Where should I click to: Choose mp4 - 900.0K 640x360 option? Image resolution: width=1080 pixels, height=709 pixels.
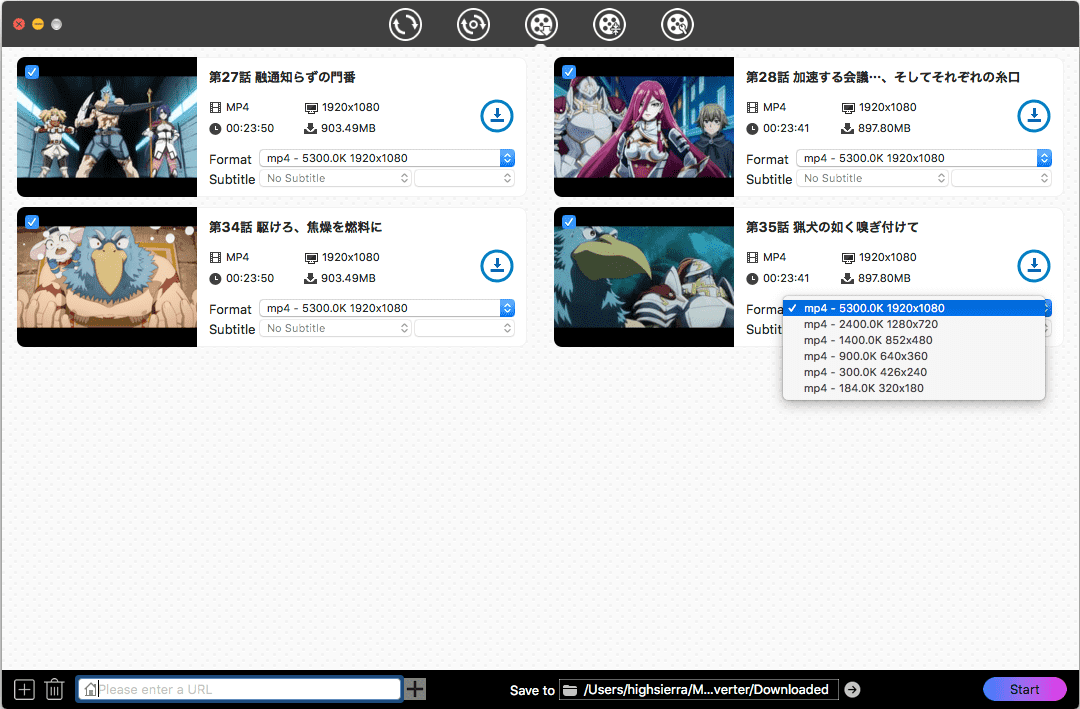(914, 356)
